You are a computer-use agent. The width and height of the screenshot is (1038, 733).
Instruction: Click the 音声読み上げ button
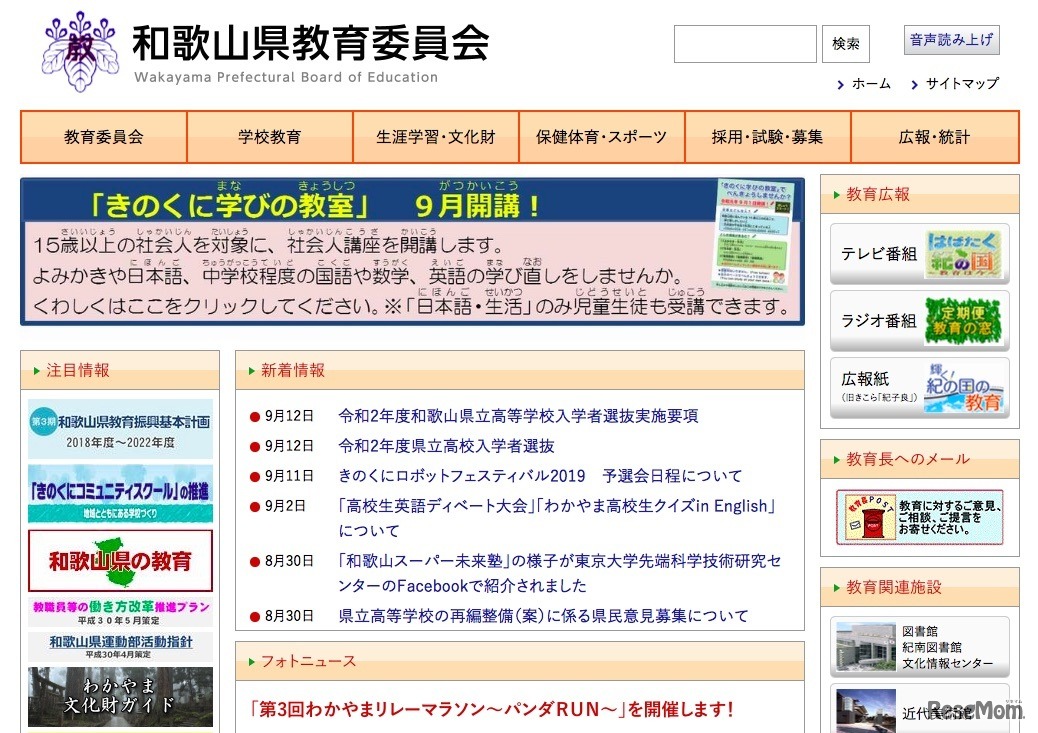click(949, 39)
